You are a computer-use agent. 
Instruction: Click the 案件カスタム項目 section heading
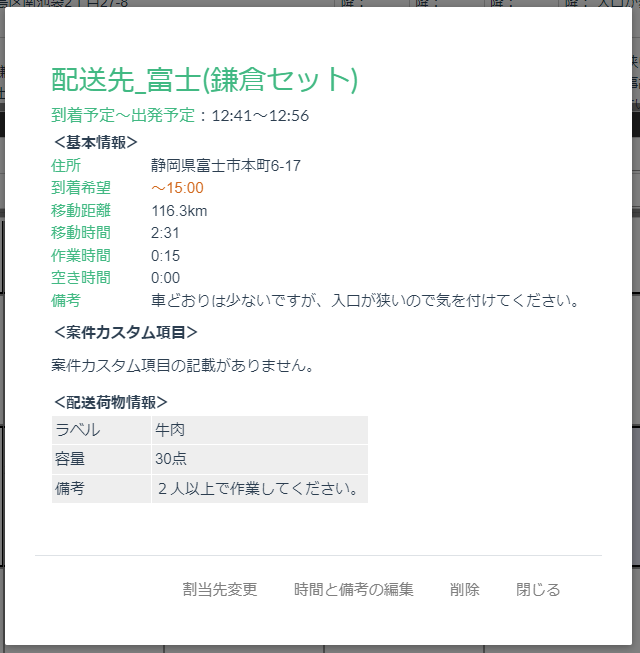125,332
